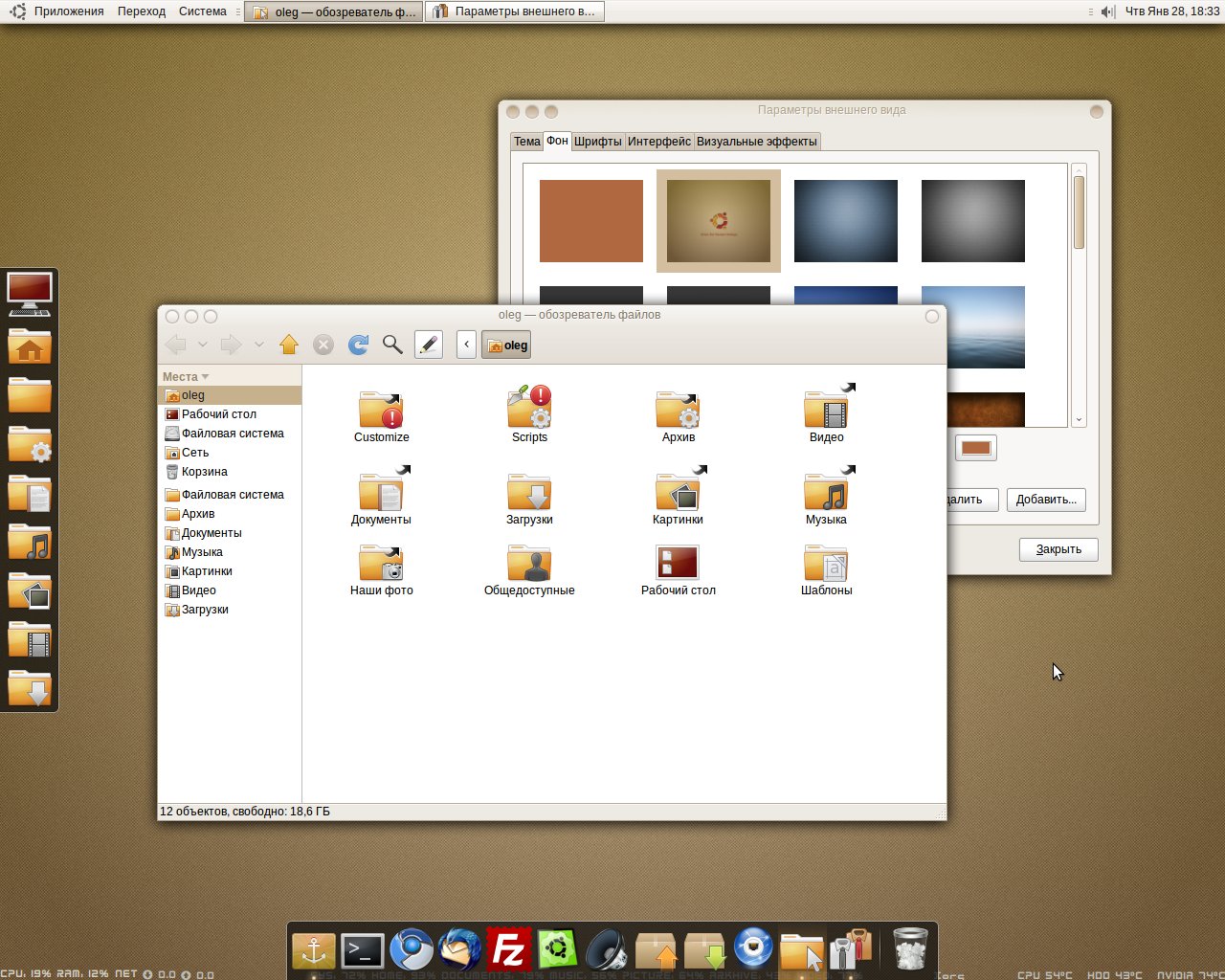
Task: Click the Forward arrow in the file browser toolbar
Action: tap(231, 345)
